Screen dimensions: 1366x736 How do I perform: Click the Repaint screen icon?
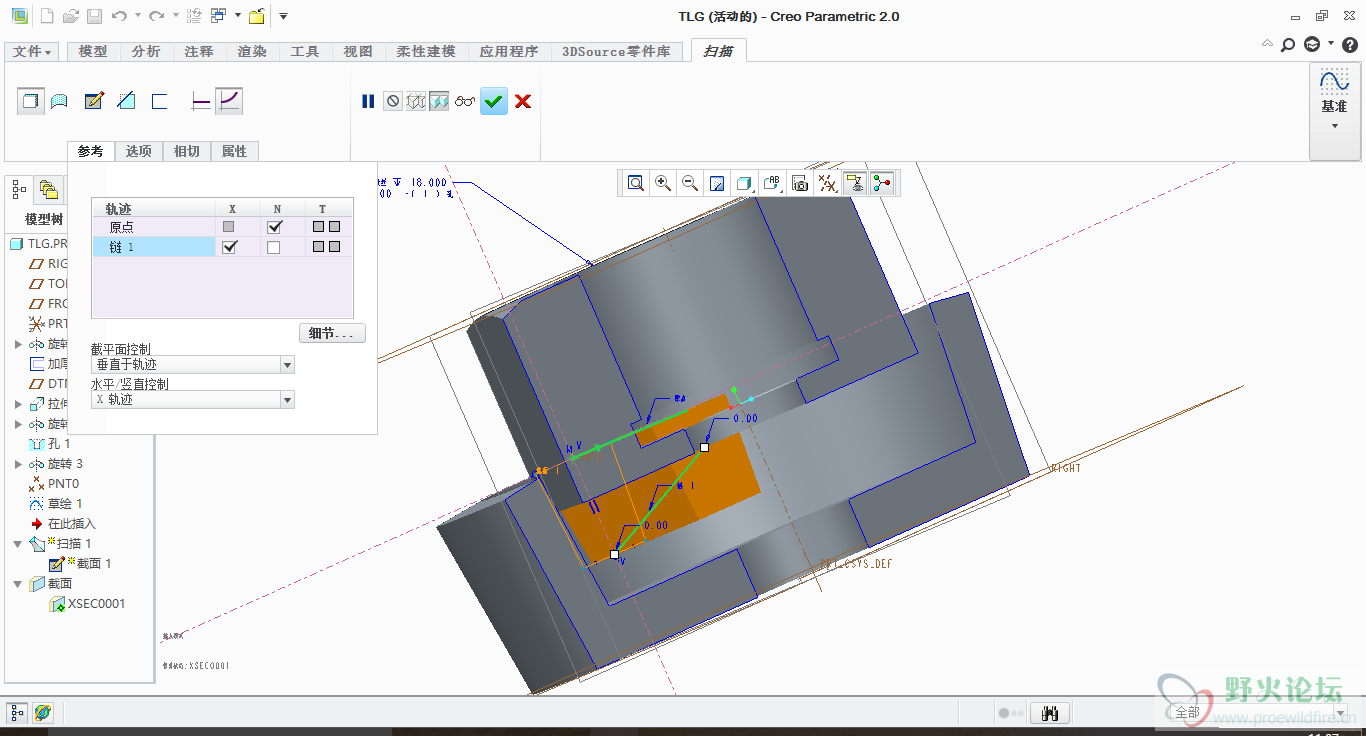point(717,183)
